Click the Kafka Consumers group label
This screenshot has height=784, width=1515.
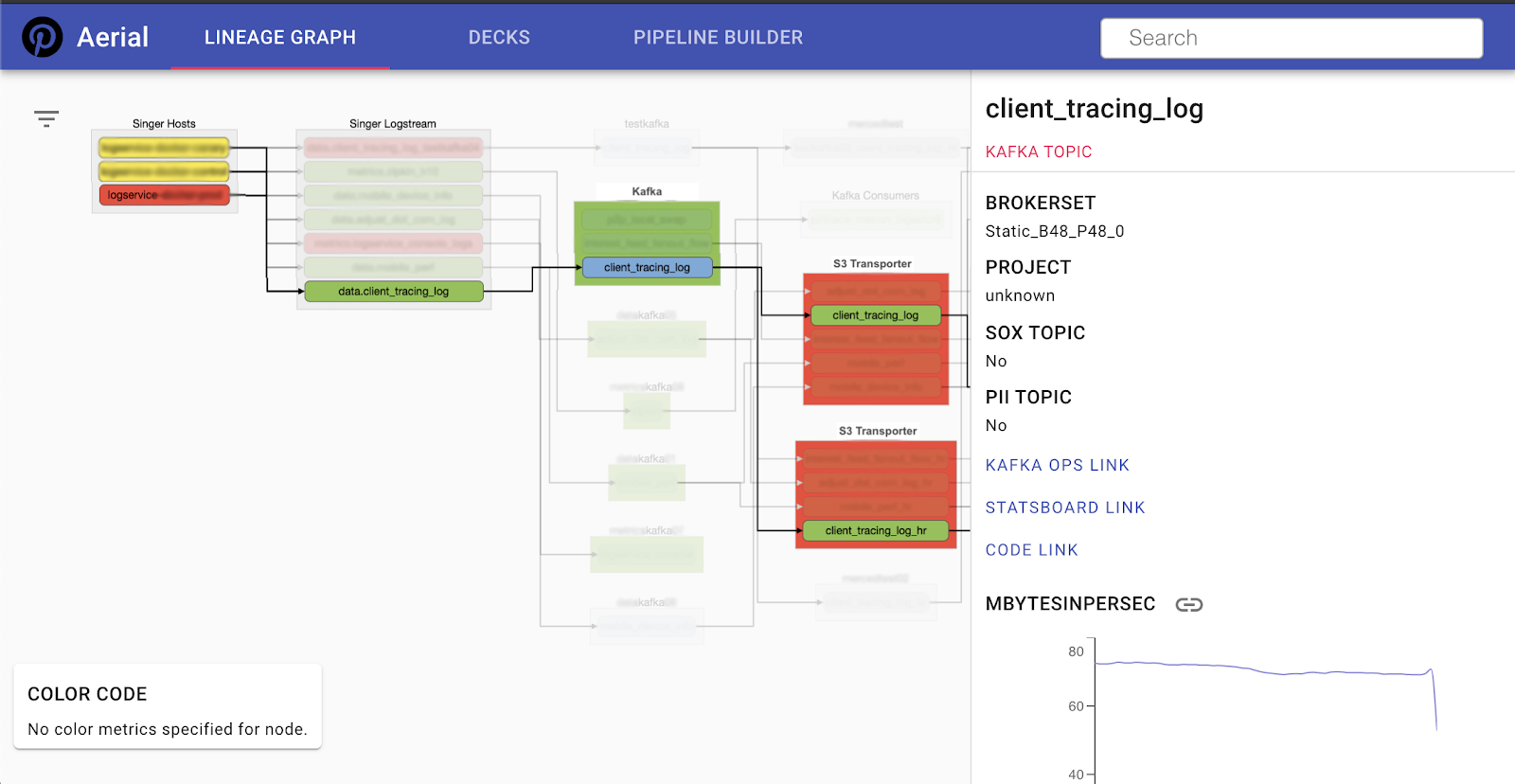coord(876,196)
